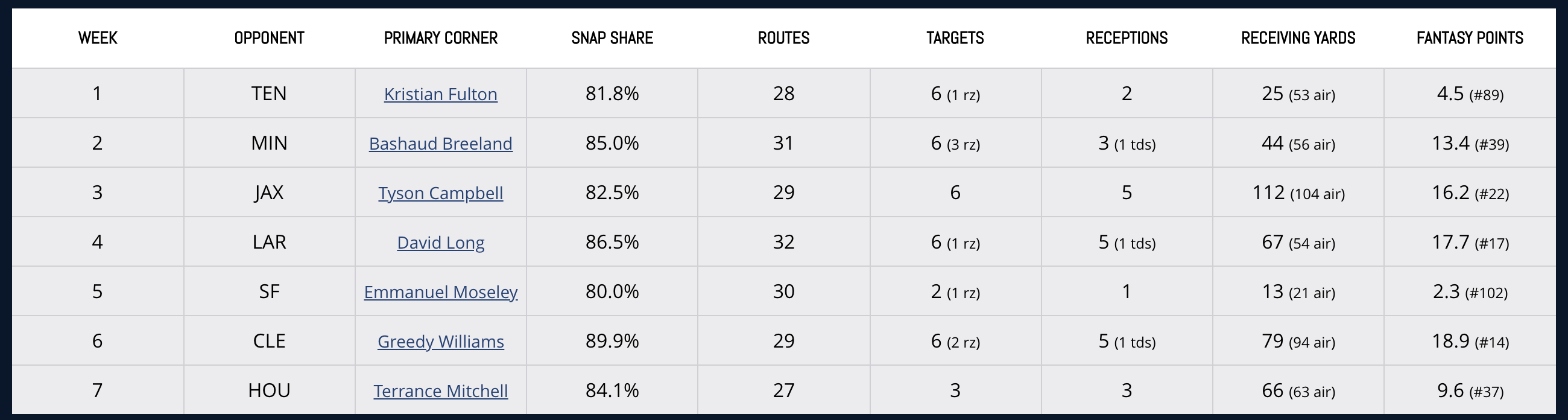
Task: Sort by the Week column header
Action: (x=97, y=38)
